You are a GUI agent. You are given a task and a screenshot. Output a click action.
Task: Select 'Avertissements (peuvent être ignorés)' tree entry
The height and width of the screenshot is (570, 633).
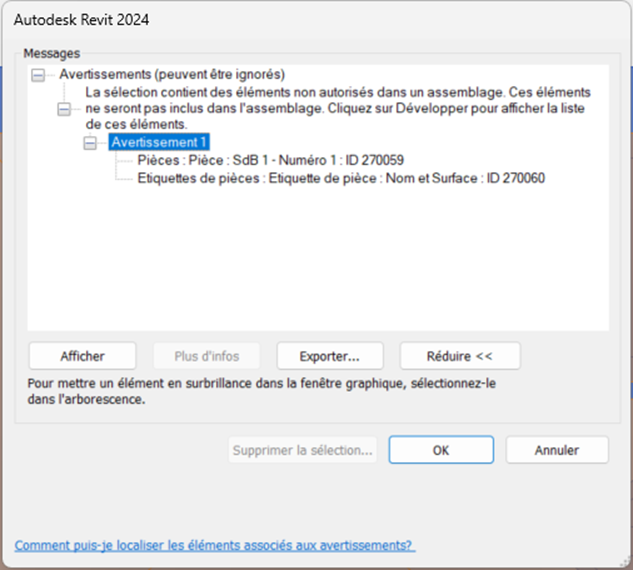[x=172, y=75]
